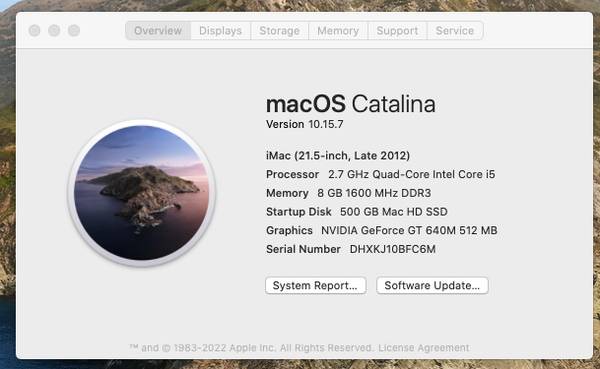Image resolution: width=600 pixels, height=369 pixels.
Task: Click the macOS Catalina island image
Action: [142, 193]
